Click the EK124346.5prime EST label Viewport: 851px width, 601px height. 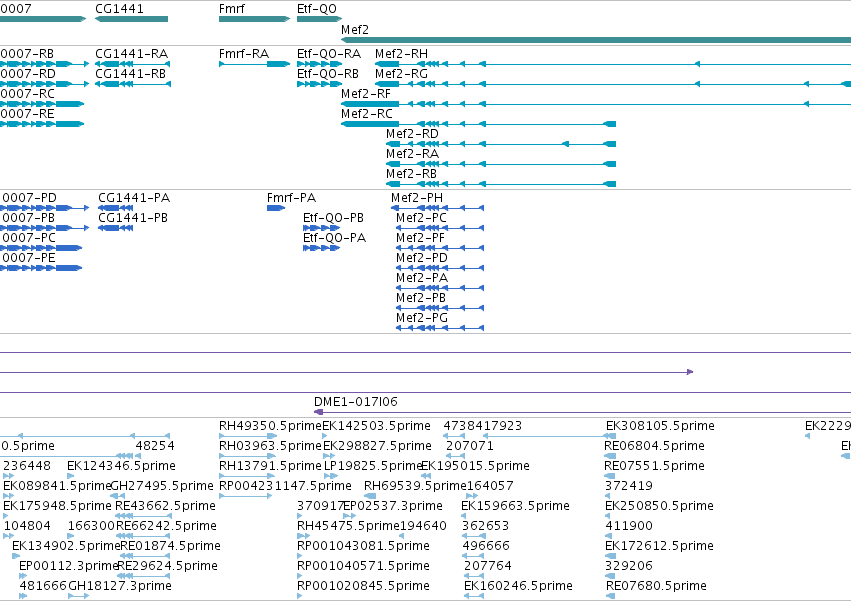(122, 466)
